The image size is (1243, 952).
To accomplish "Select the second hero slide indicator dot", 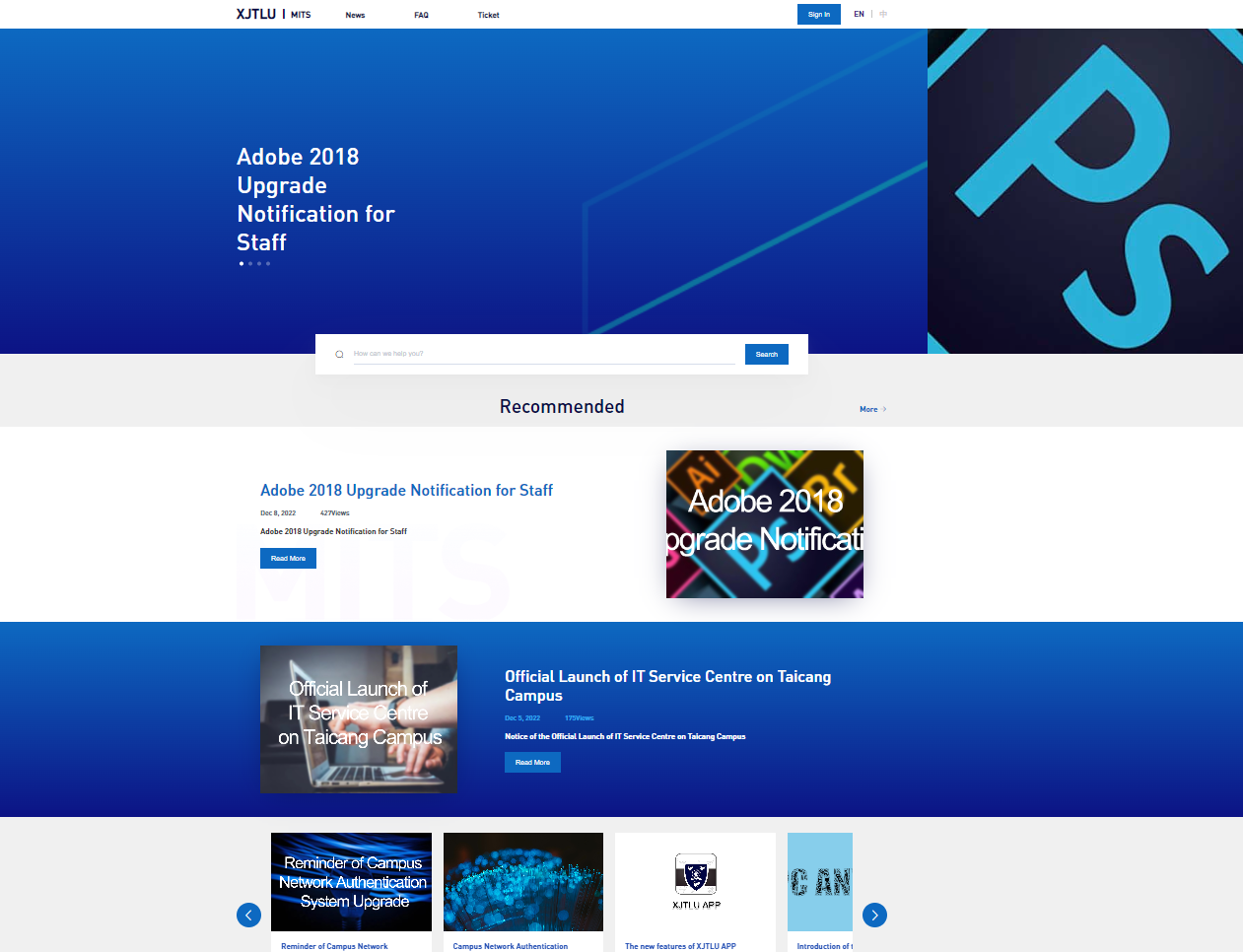I will pos(250,263).
